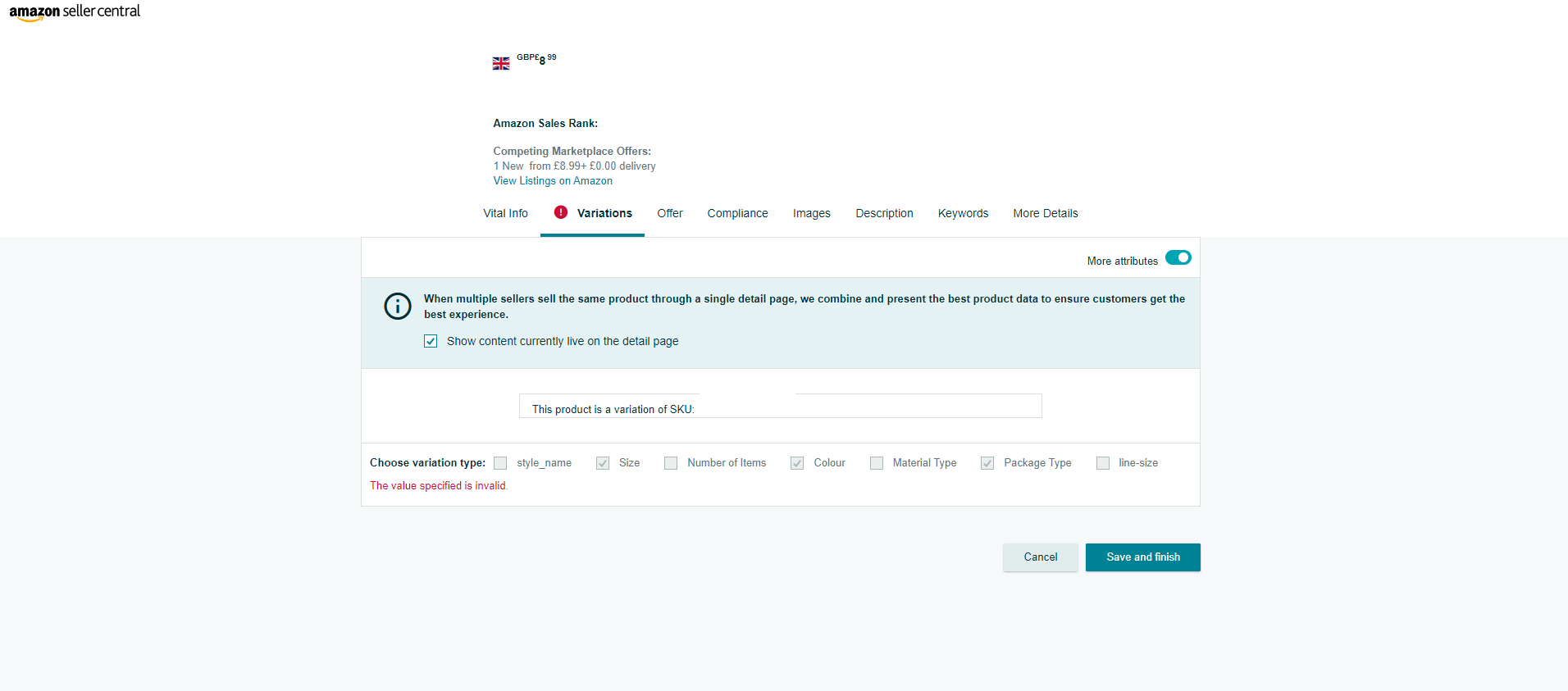This screenshot has width=1568, height=691.
Task: Click the info circle icon in banner
Action: [x=398, y=306]
